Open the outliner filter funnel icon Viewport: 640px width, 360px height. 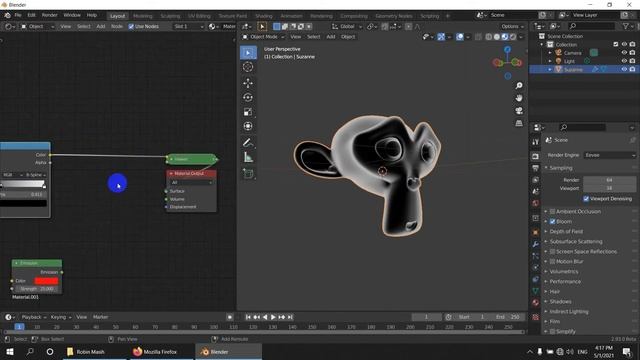(x=625, y=26)
